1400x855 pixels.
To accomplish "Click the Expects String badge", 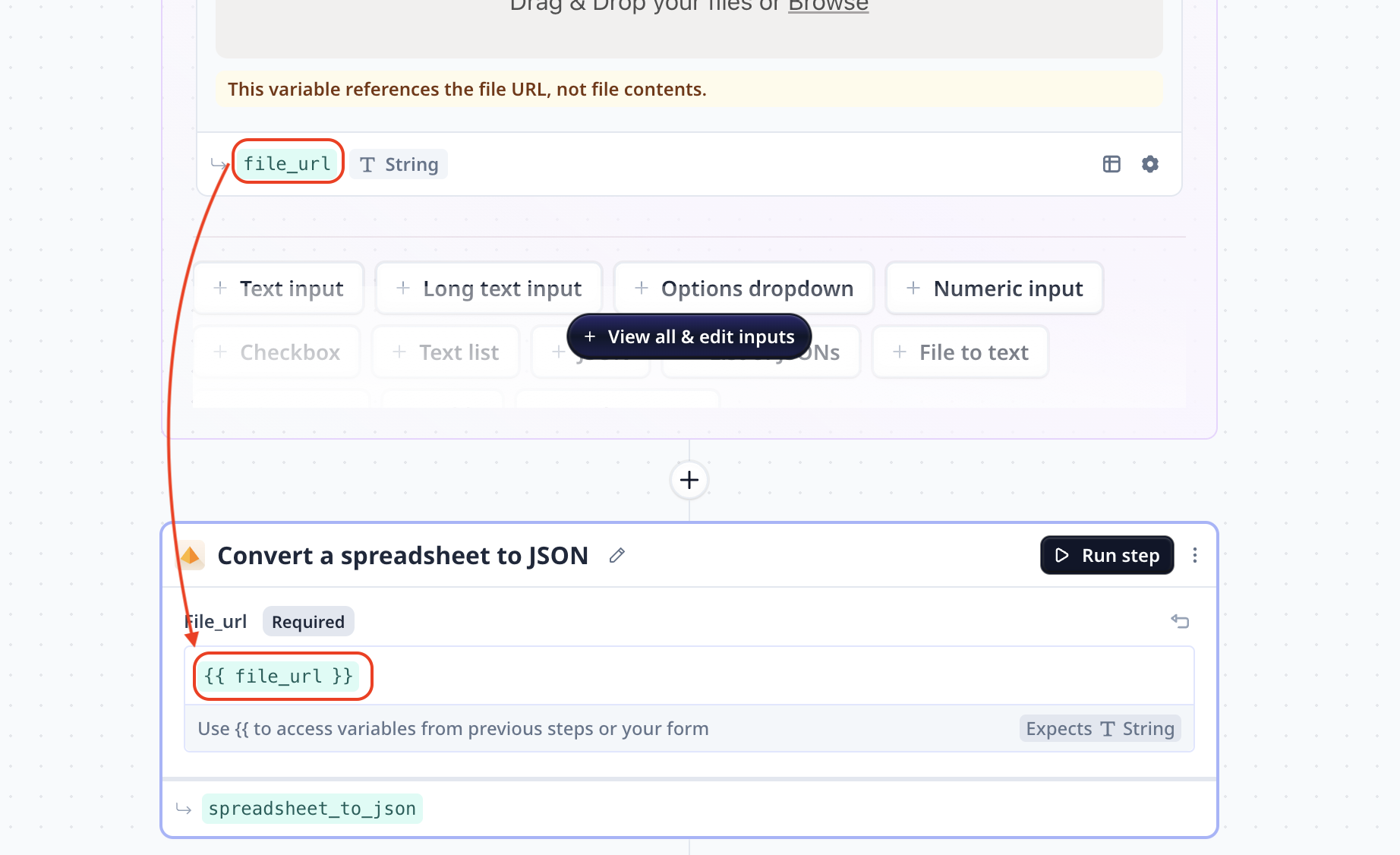I will tap(1100, 728).
